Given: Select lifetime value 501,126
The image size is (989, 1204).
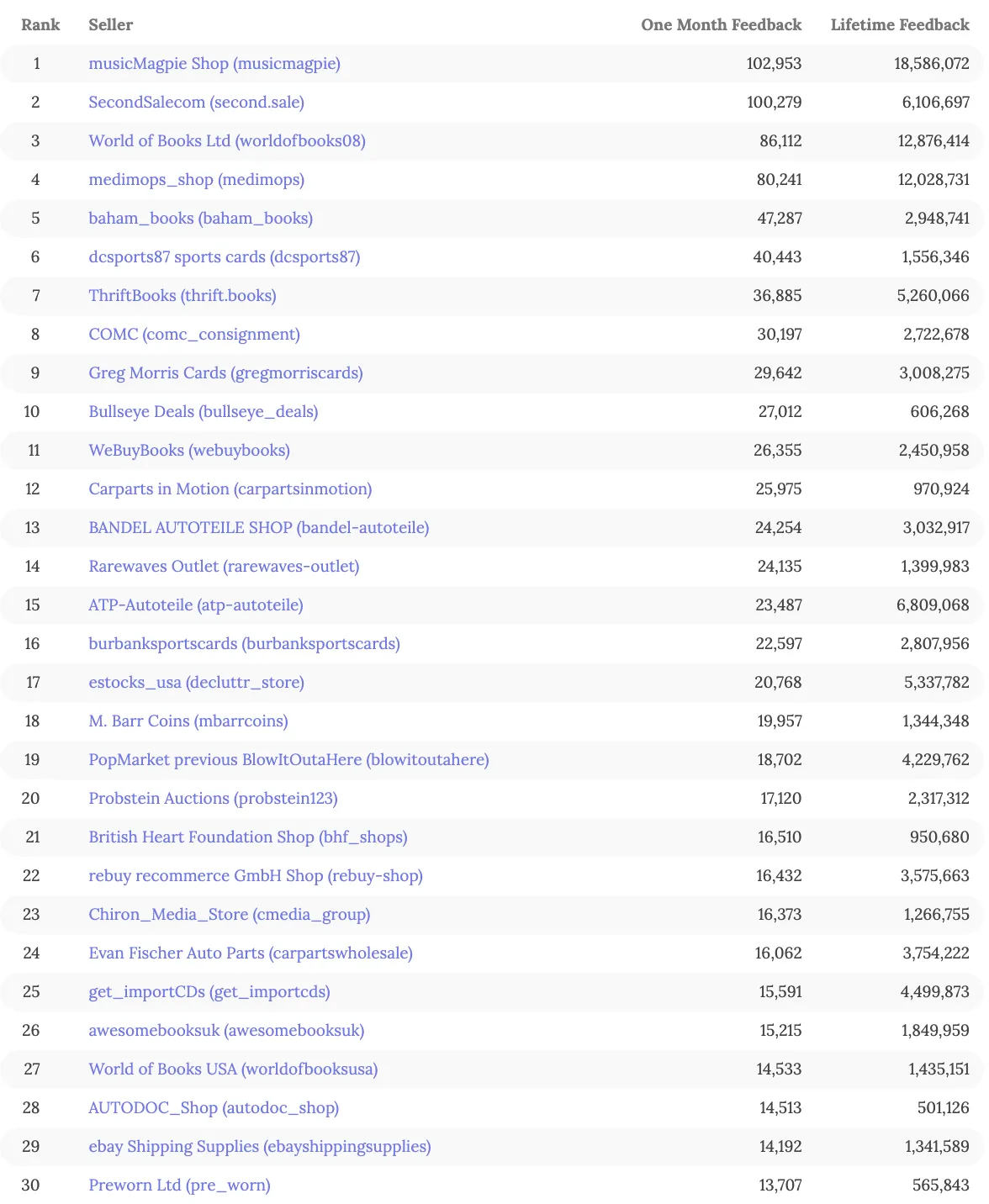Looking at the screenshot, I should [944, 1108].
